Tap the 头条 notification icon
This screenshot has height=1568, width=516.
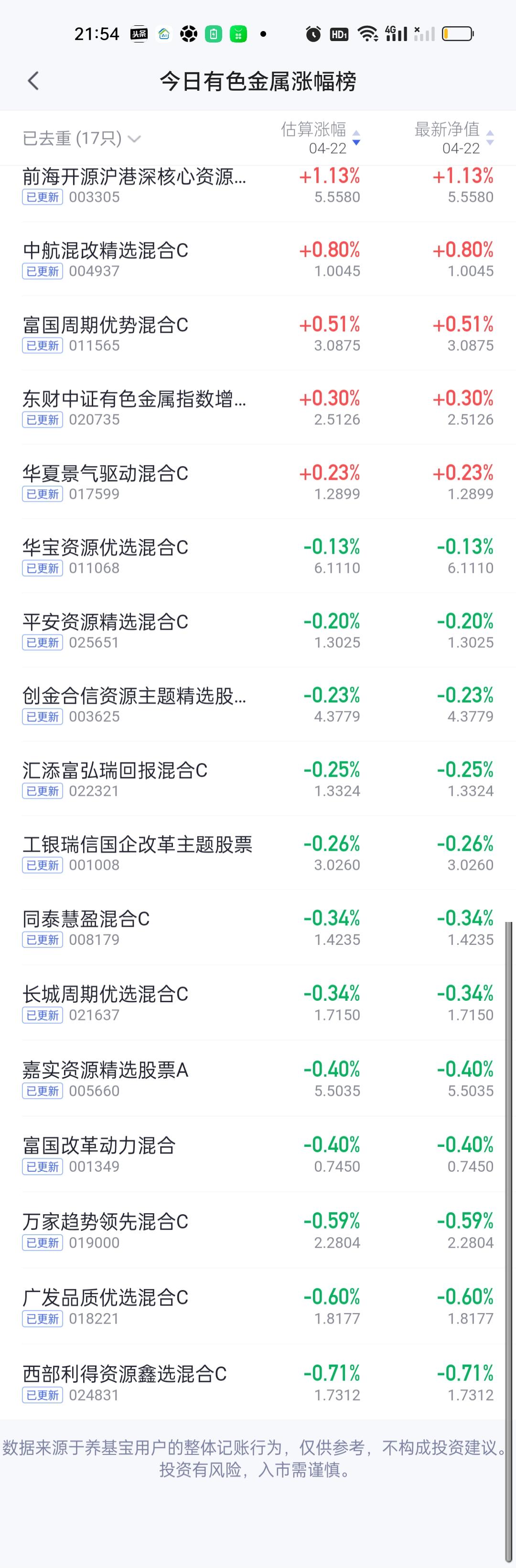coord(139,34)
